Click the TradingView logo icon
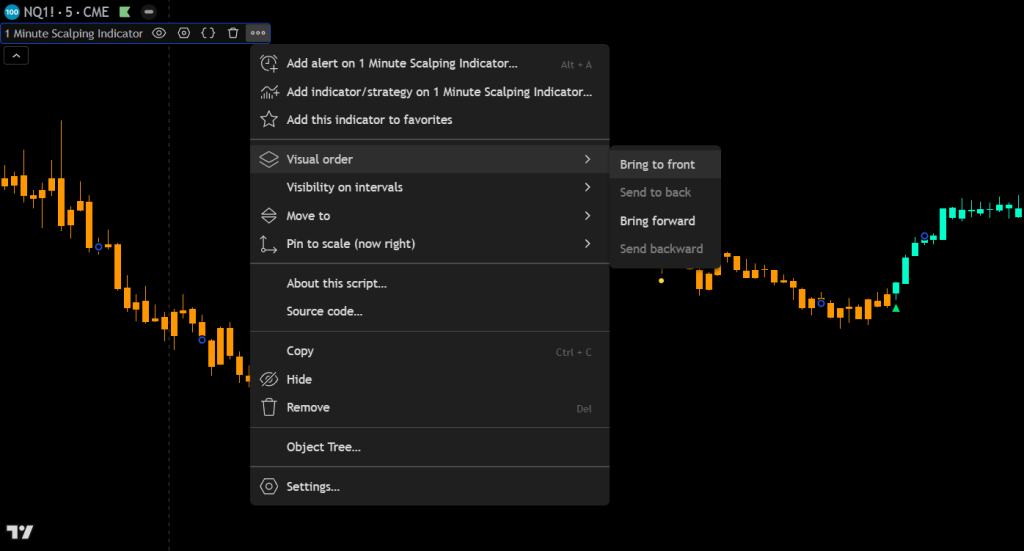 pyautogui.click(x=20, y=532)
